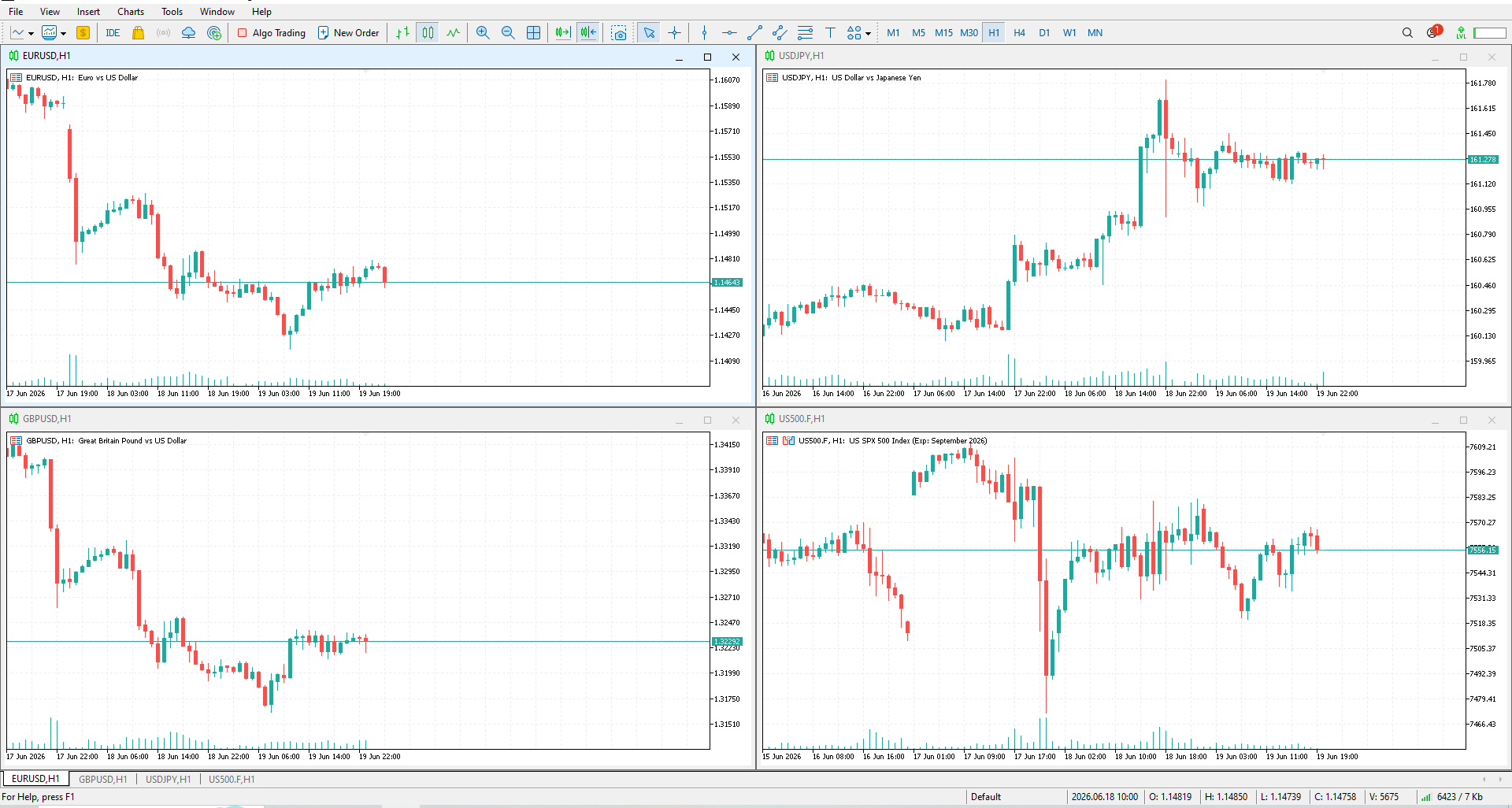This screenshot has width=1512, height=808.
Task: Switch to line chart display
Action: click(453, 32)
